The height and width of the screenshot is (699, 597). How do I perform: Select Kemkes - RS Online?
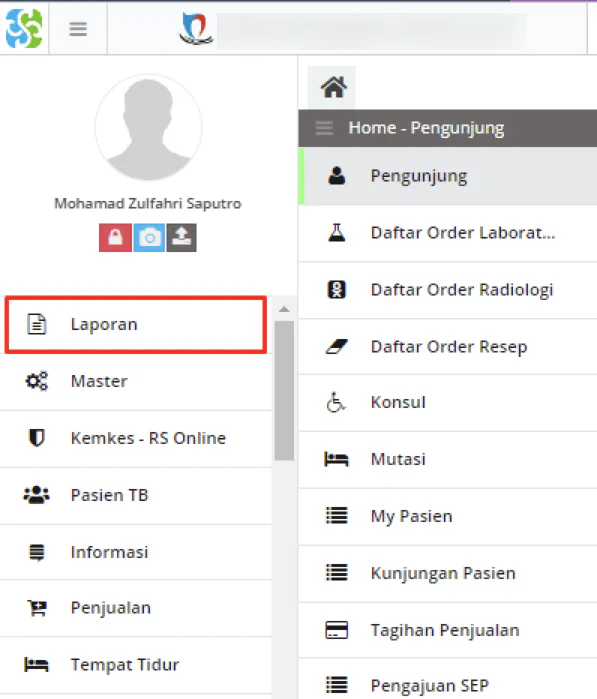tap(136, 439)
